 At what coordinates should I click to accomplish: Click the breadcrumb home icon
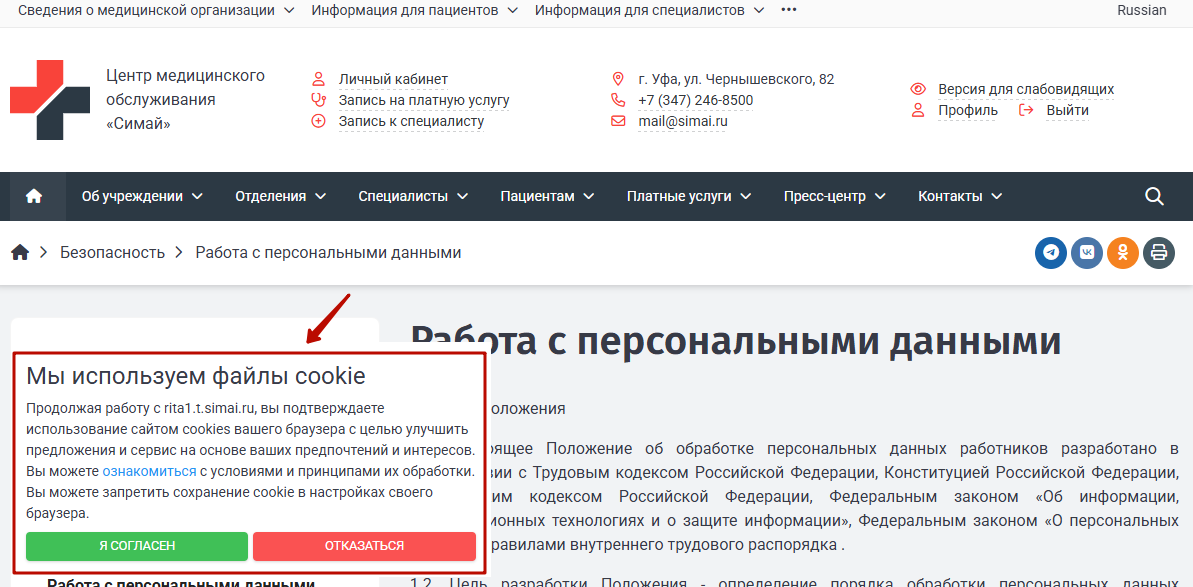click(x=20, y=252)
